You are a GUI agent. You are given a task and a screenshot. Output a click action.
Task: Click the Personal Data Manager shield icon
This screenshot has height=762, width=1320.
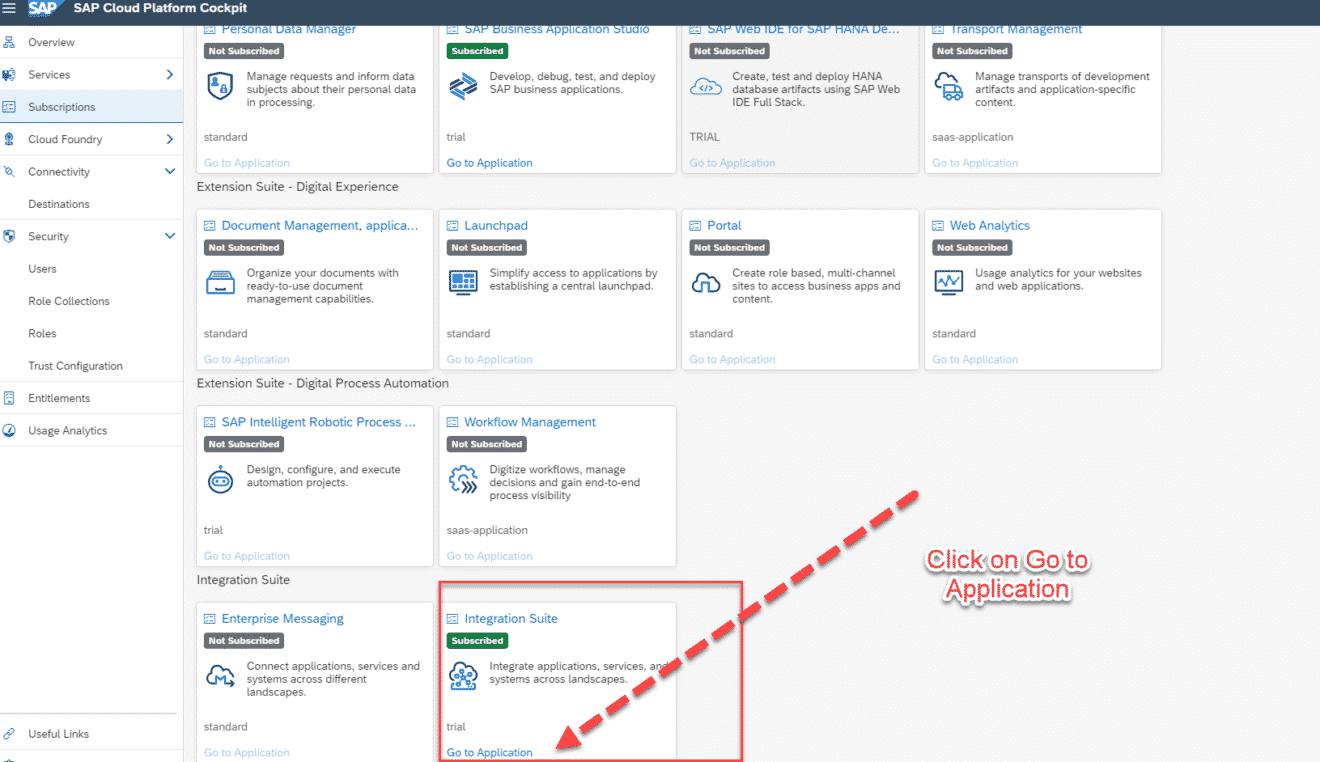(x=220, y=84)
